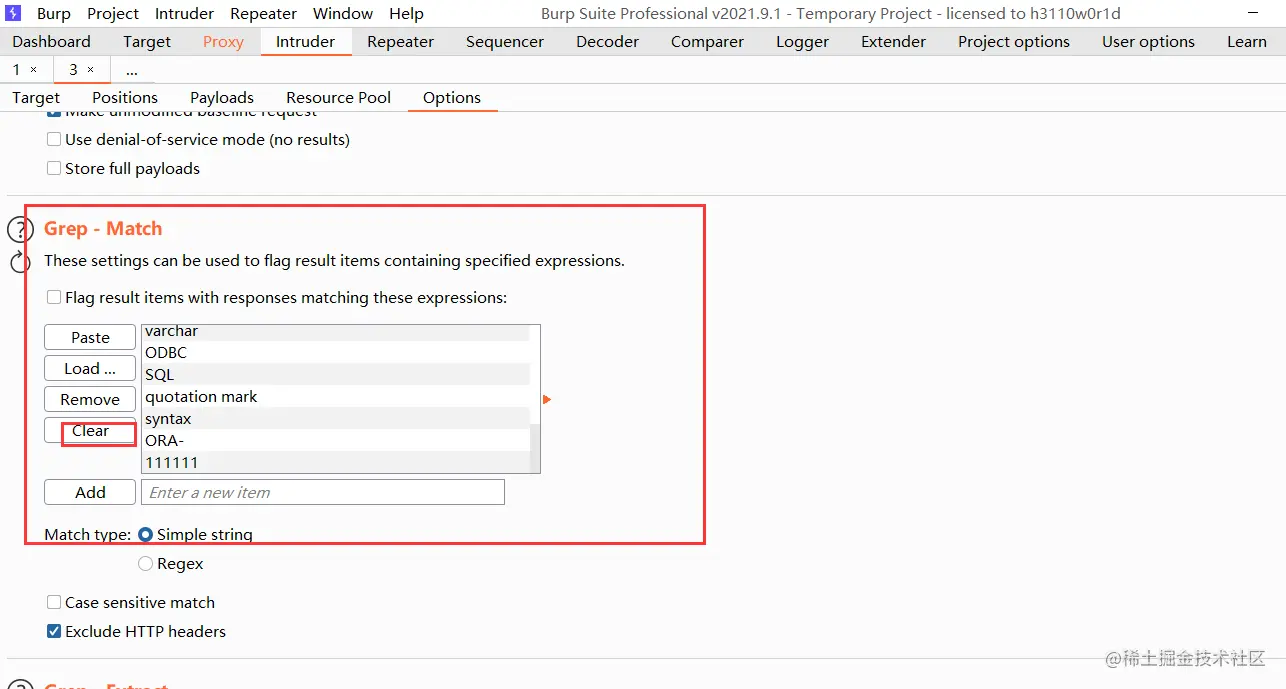This screenshot has width=1286, height=689.
Task: Select 'varchar' in expressions list
Action: (x=335, y=331)
